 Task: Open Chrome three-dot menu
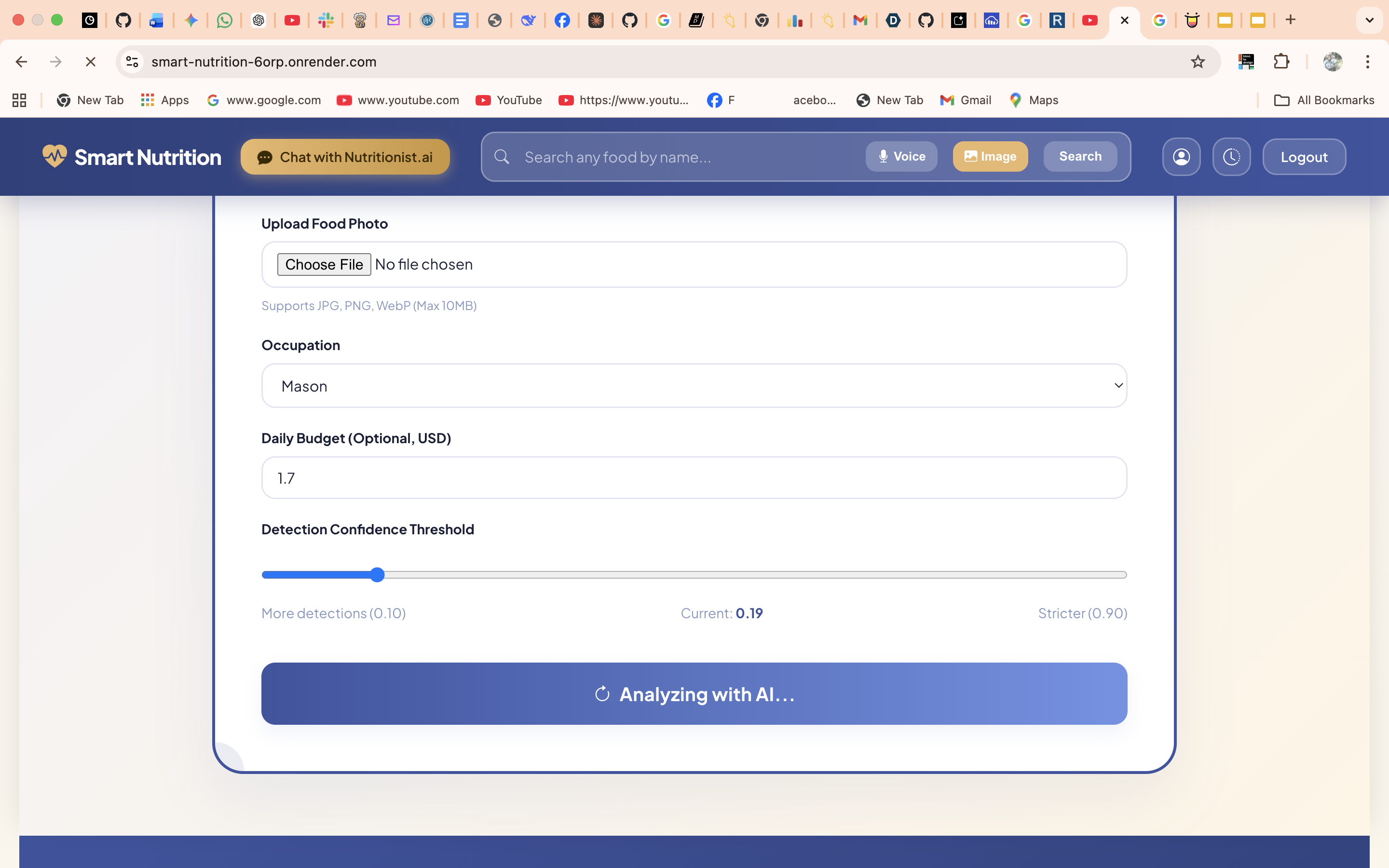(x=1367, y=62)
